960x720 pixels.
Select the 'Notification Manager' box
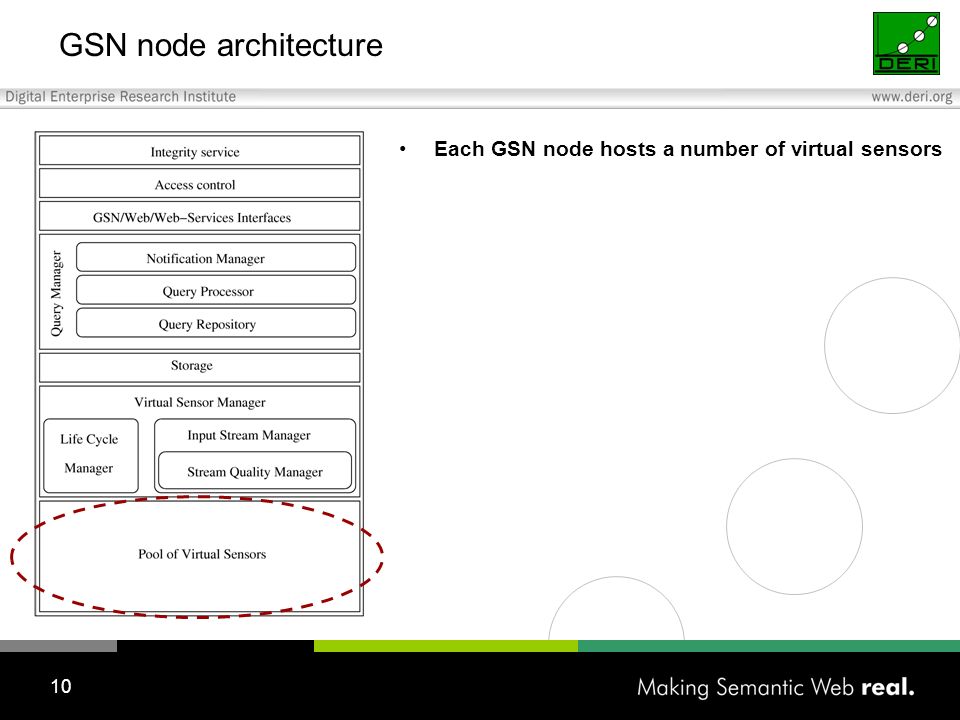coord(216,257)
